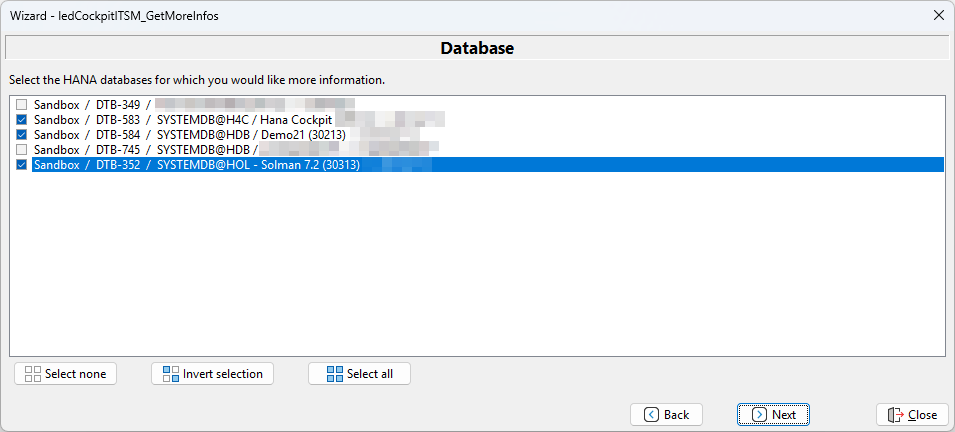Select the DTB-584 Demo21 (30213) row text
Viewport: 955px width, 432px height.
point(190,135)
